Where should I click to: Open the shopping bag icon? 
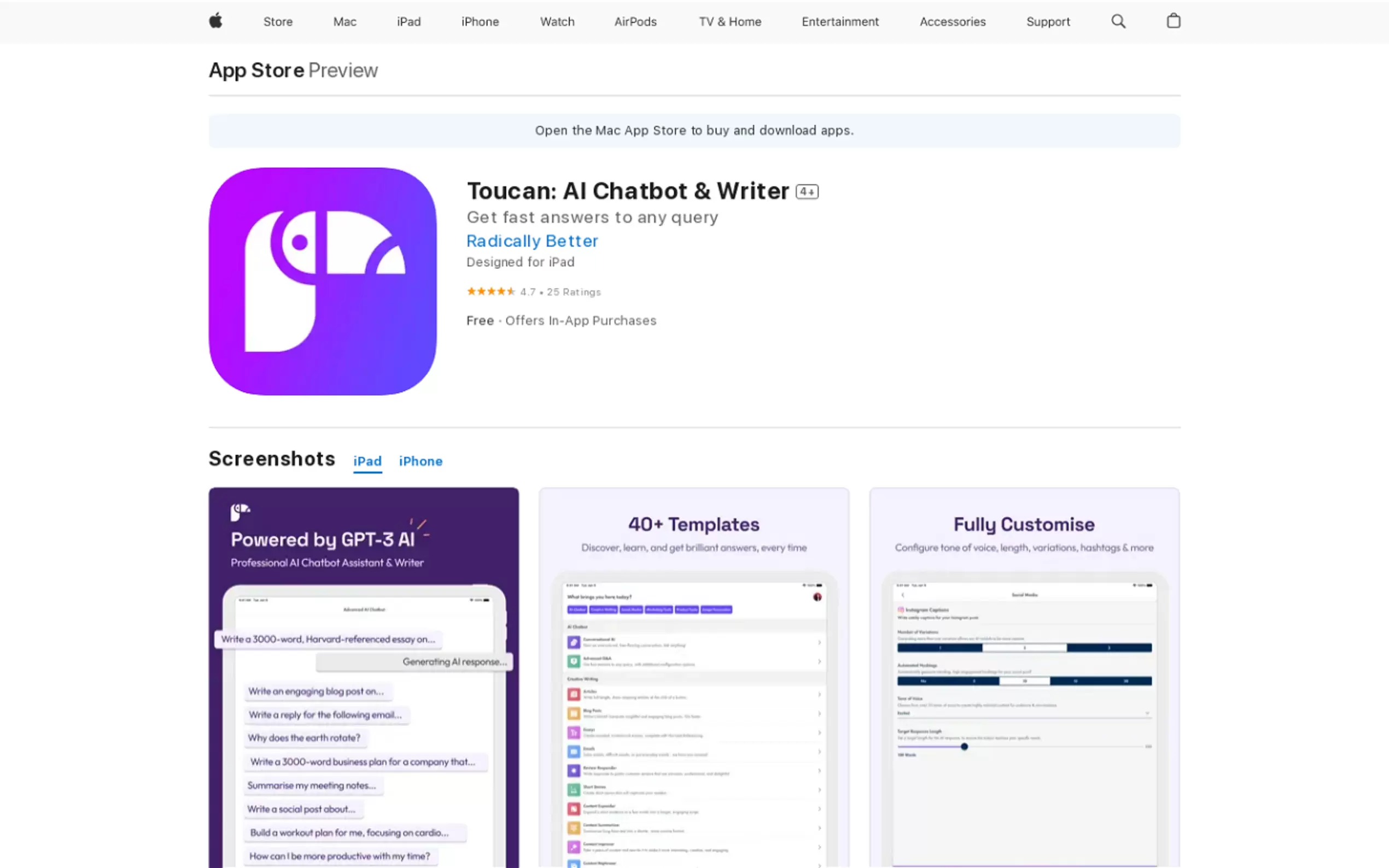click(x=1173, y=21)
